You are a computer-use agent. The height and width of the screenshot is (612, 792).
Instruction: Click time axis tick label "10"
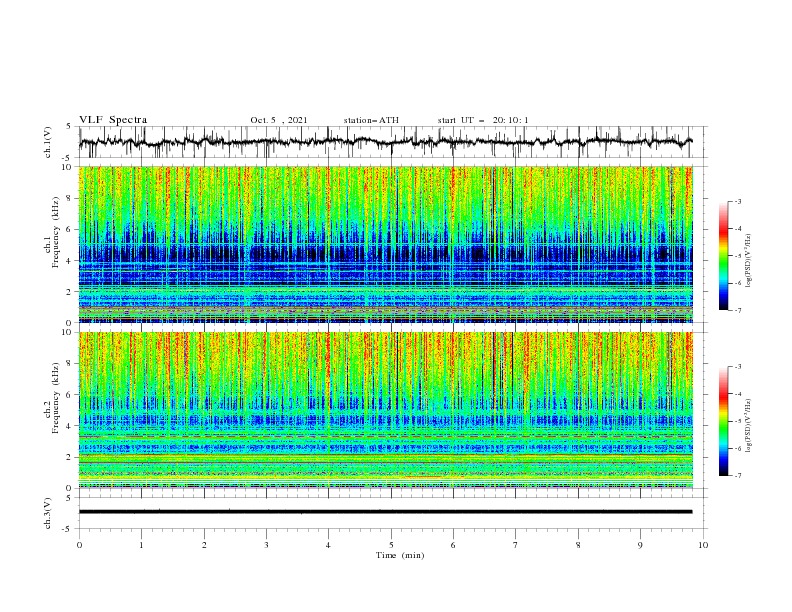coord(703,545)
